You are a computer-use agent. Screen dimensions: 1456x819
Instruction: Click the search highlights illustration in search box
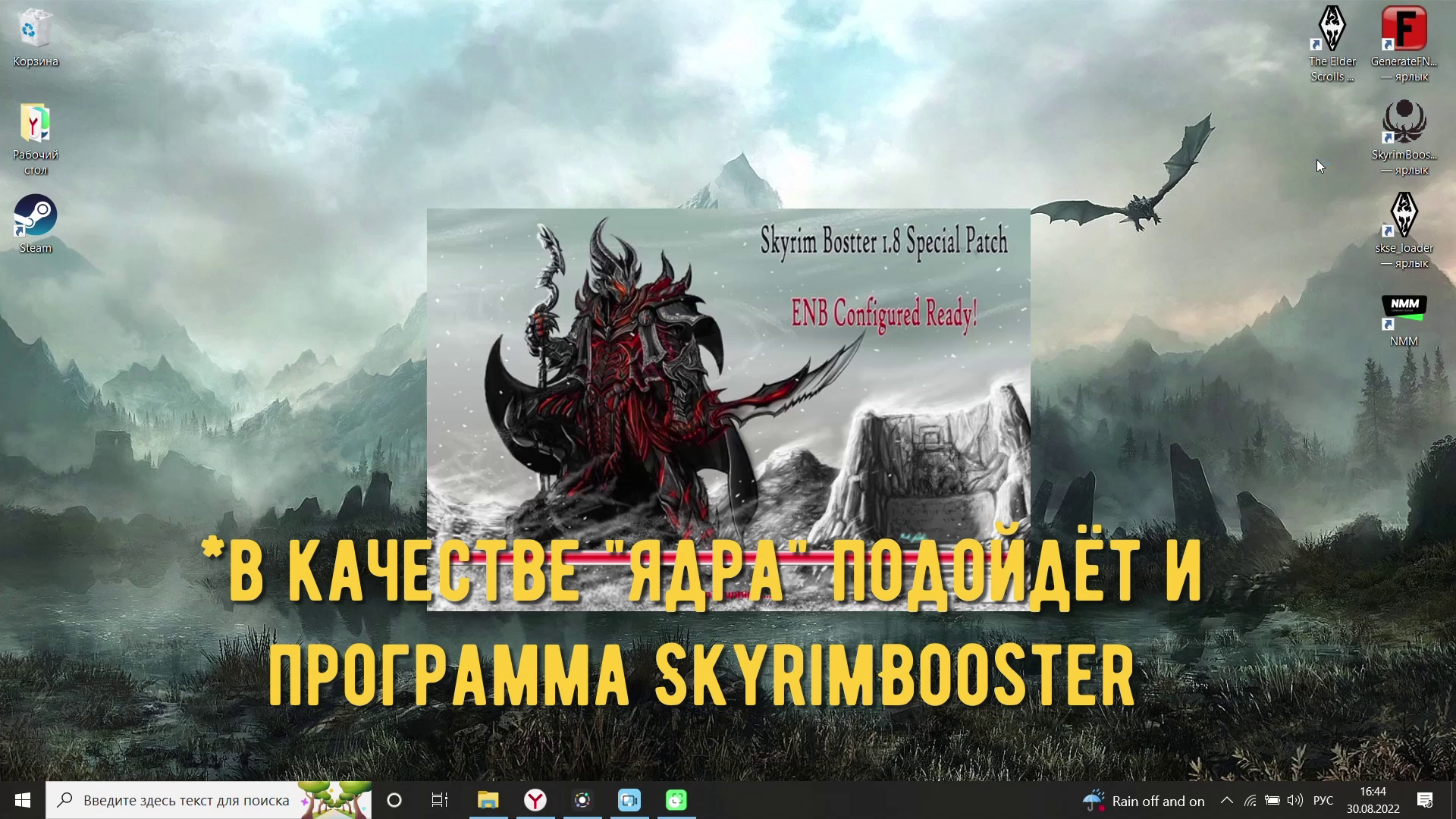click(334, 800)
